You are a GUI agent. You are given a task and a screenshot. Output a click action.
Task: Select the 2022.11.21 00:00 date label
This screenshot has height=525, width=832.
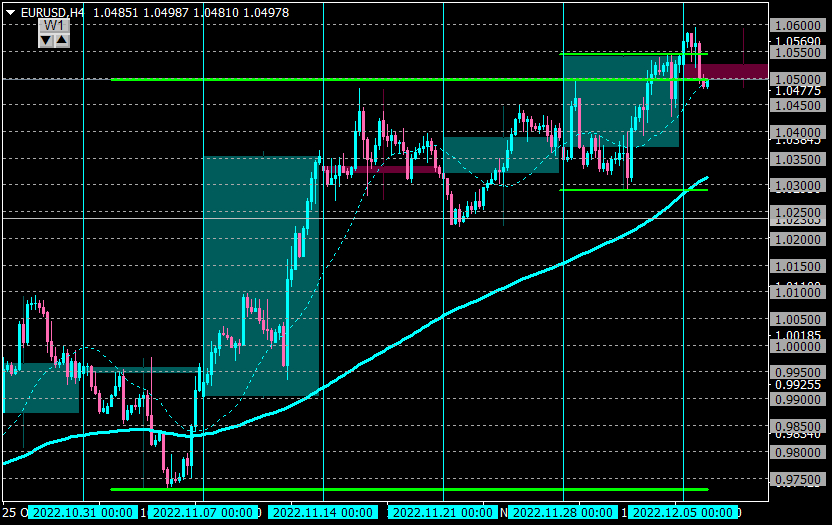point(443,513)
